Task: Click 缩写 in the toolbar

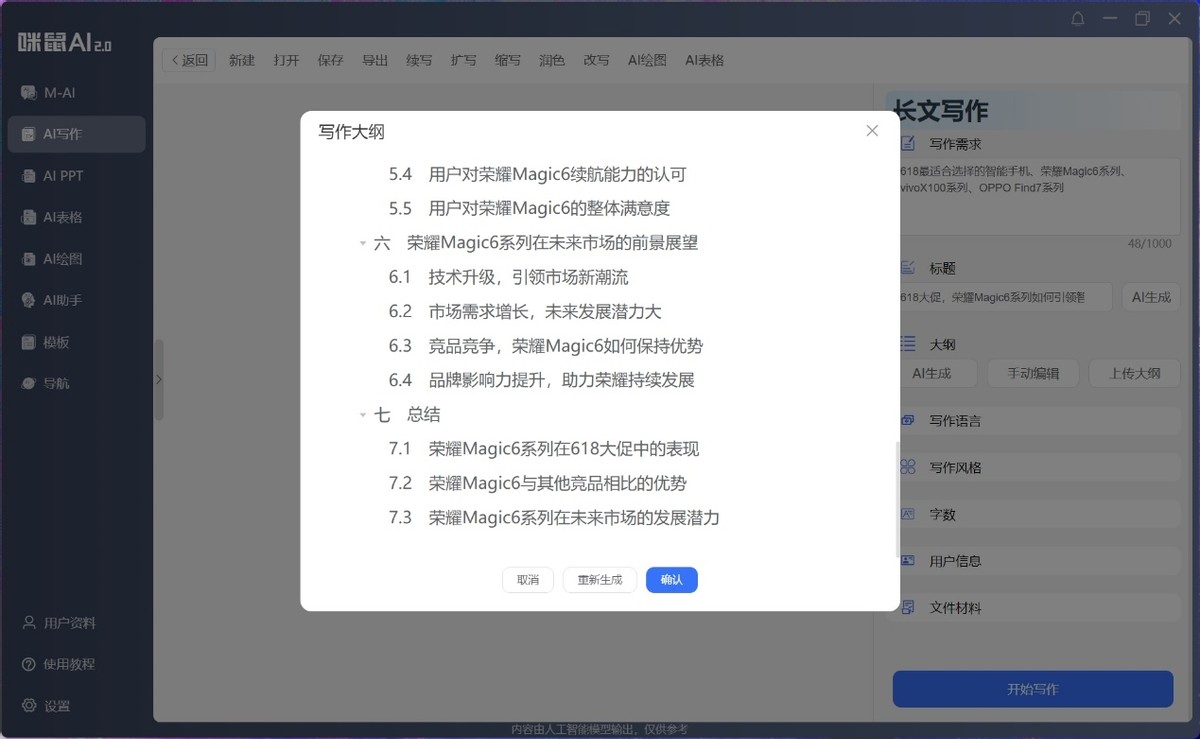Action: point(508,60)
